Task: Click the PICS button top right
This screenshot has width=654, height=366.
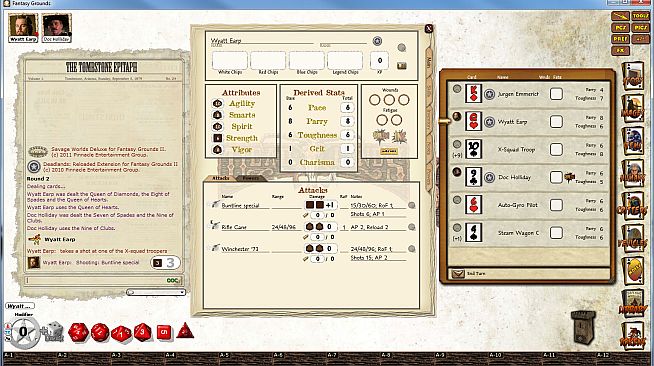Action: tap(640, 28)
